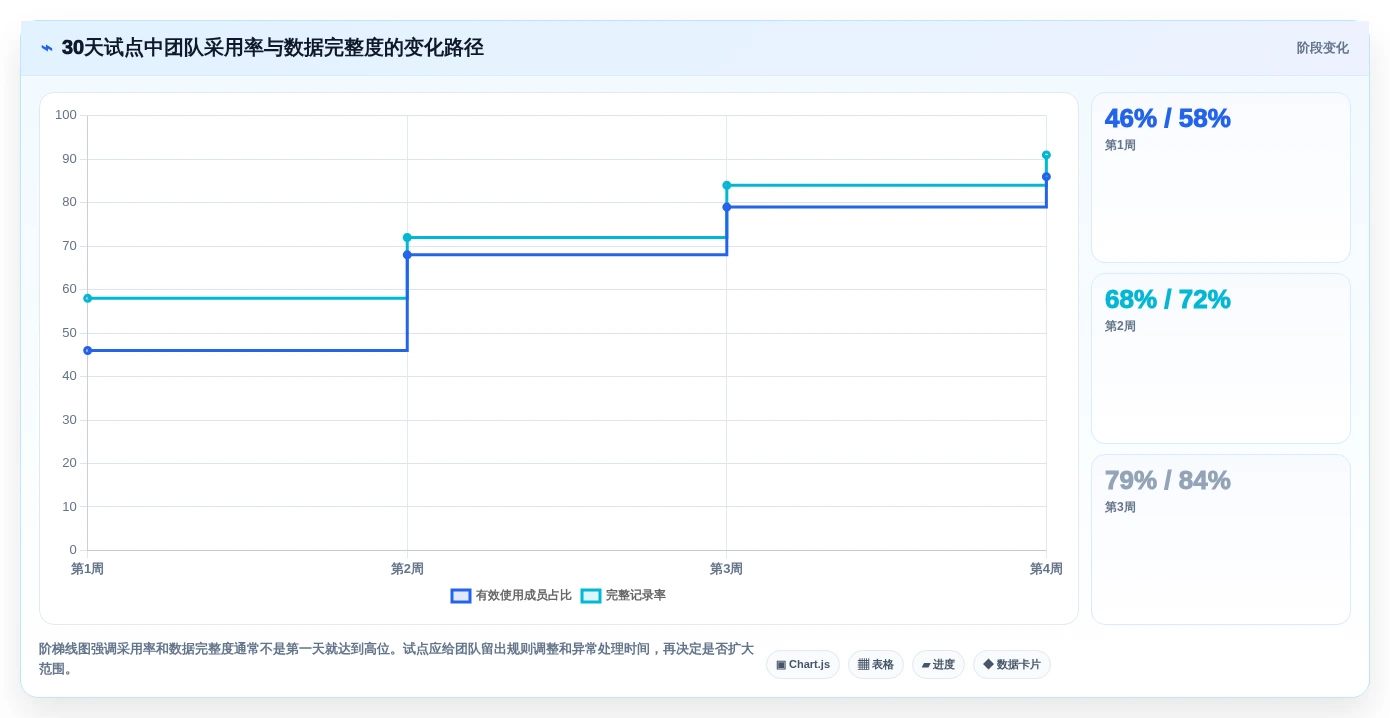Image resolution: width=1390 pixels, height=718 pixels.
Task: Click the blue data point at 第1周 (46)
Action: [x=88, y=350]
